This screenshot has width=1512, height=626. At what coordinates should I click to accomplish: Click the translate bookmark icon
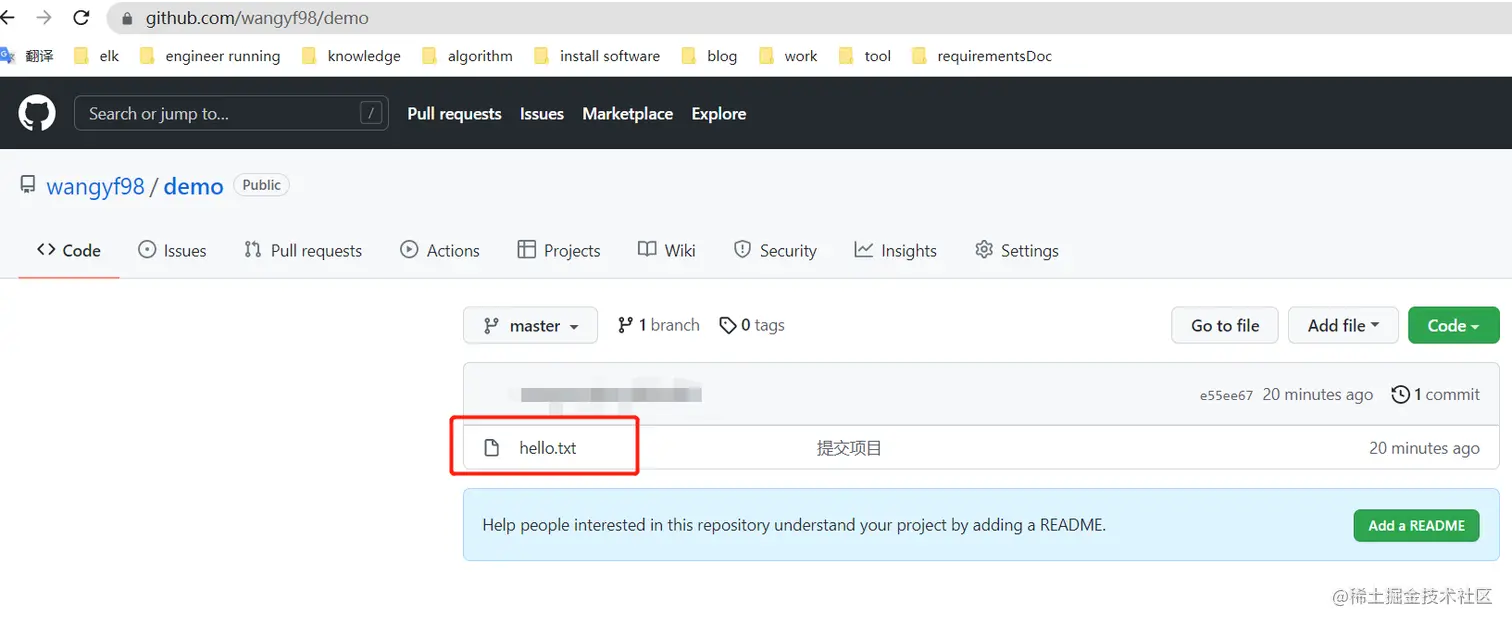coord(7,56)
